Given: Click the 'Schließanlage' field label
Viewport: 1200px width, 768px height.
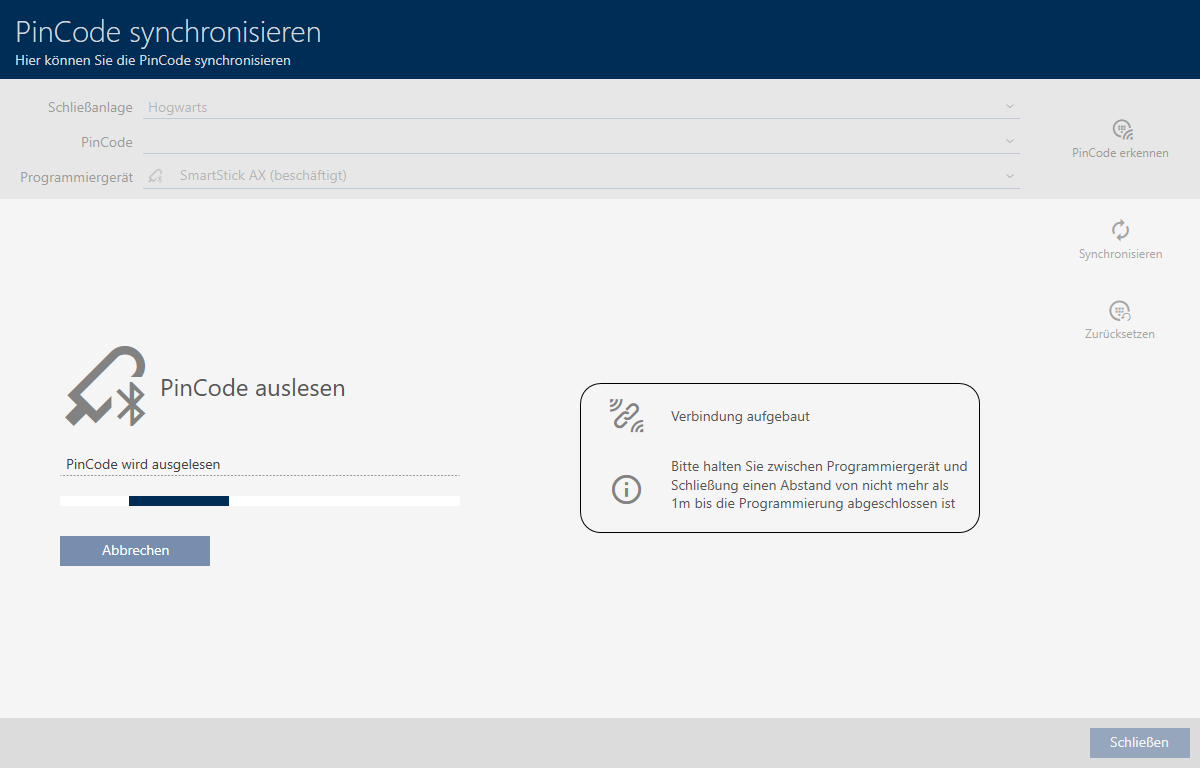Looking at the screenshot, I should click(x=90, y=107).
